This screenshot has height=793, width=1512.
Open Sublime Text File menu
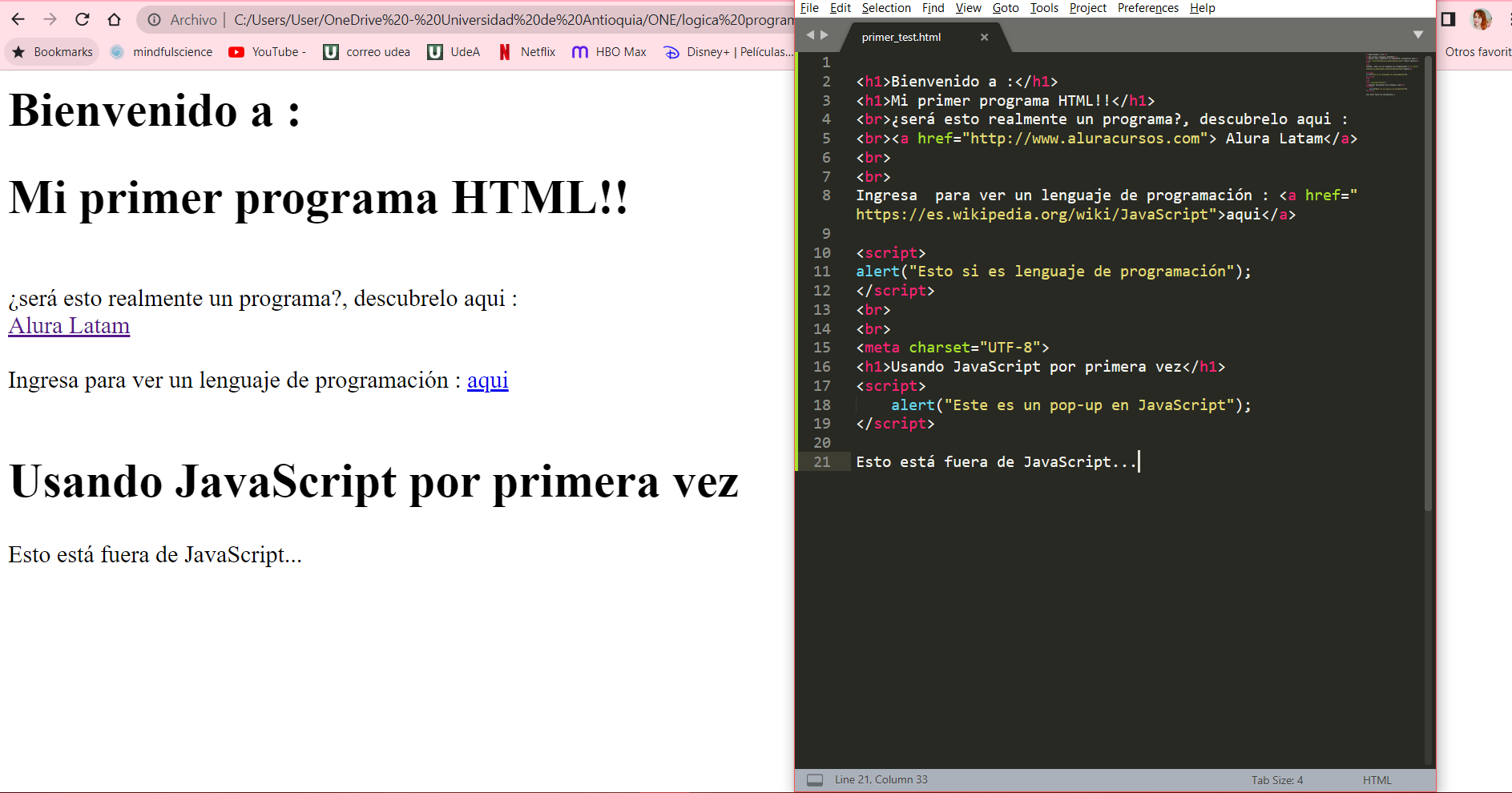tap(809, 8)
